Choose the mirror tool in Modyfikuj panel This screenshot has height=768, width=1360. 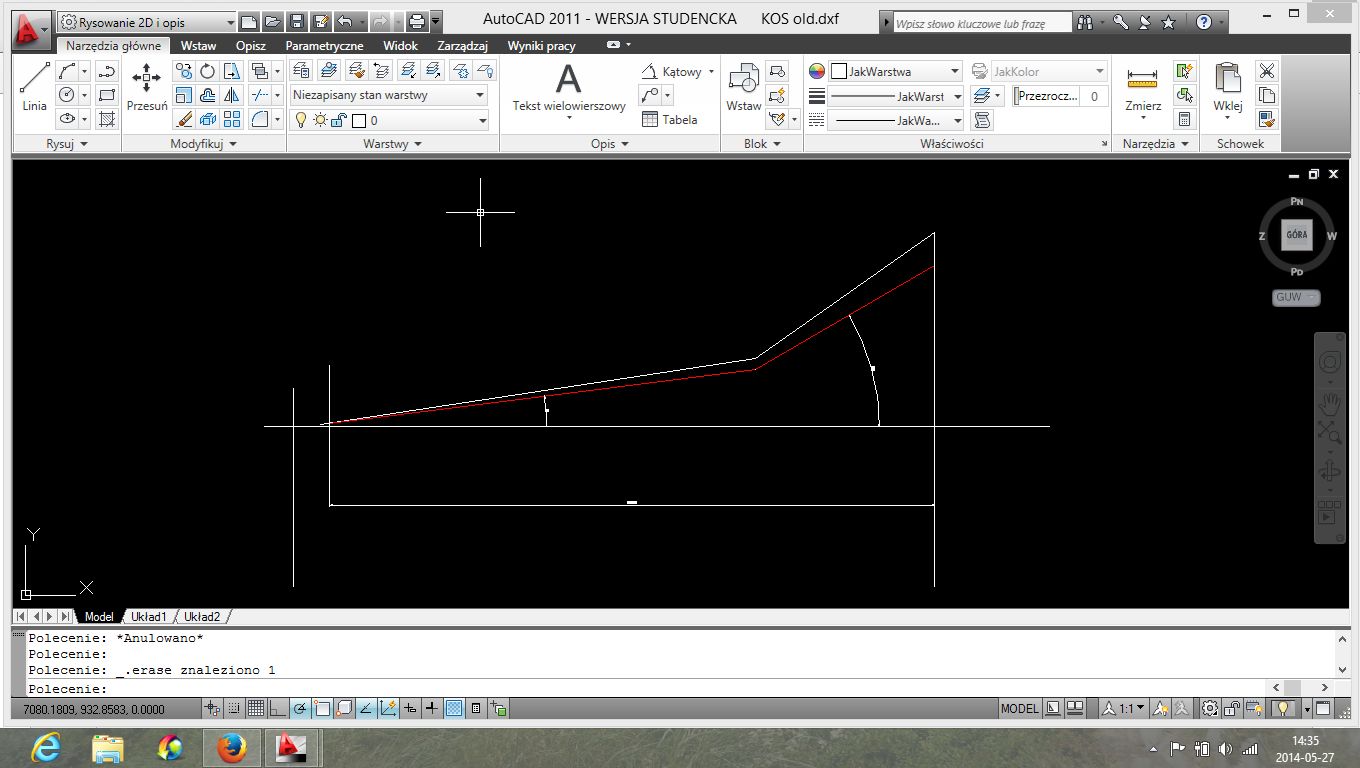[x=232, y=95]
